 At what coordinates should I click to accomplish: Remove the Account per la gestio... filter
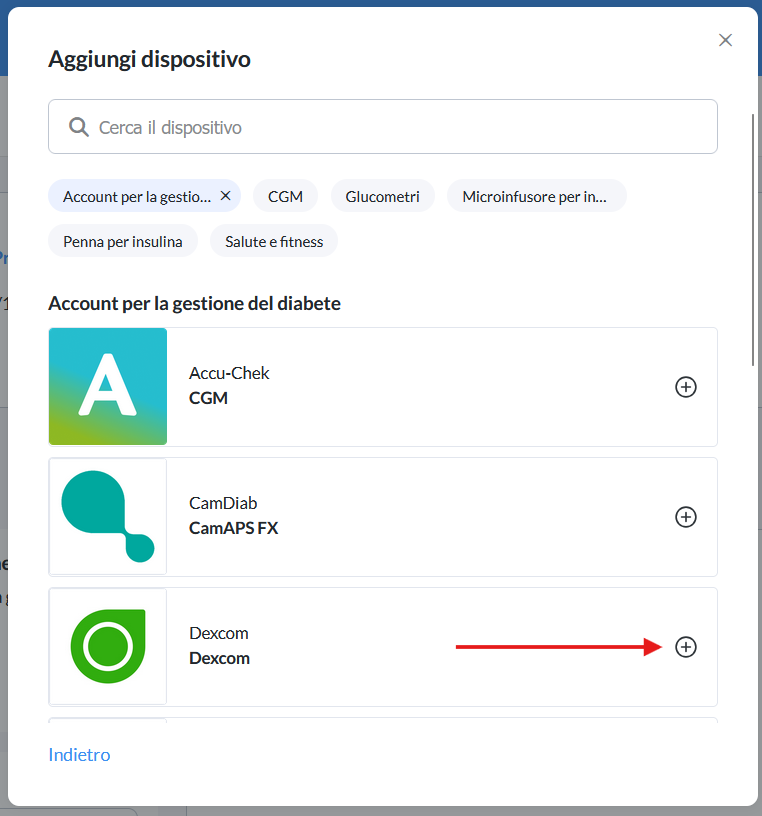point(225,196)
